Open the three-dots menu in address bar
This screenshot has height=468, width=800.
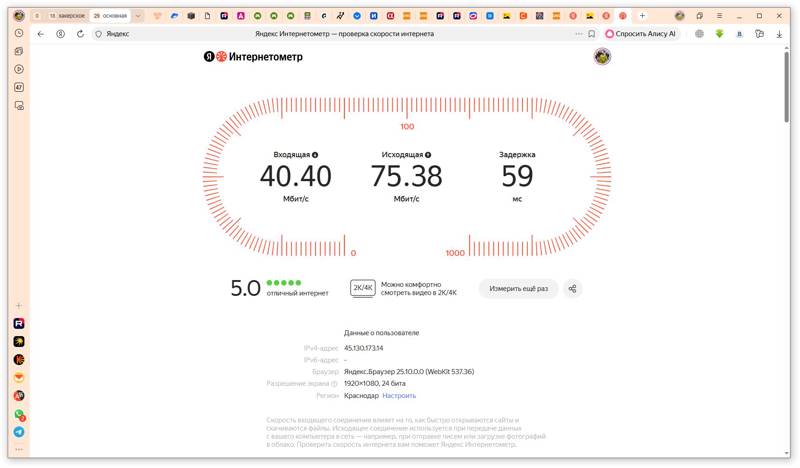click(x=578, y=34)
